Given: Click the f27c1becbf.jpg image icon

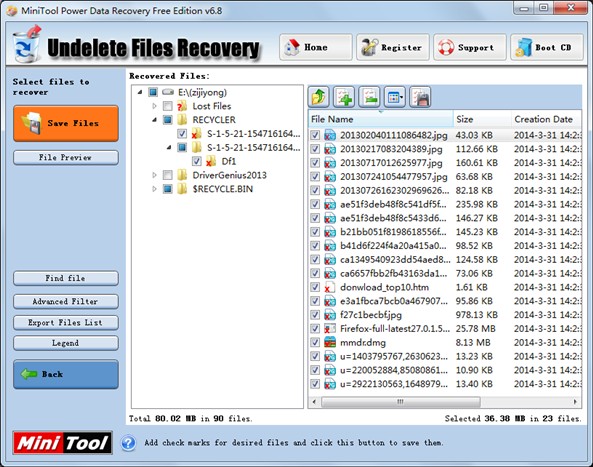Looking at the screenshot, I should (330, 315).
